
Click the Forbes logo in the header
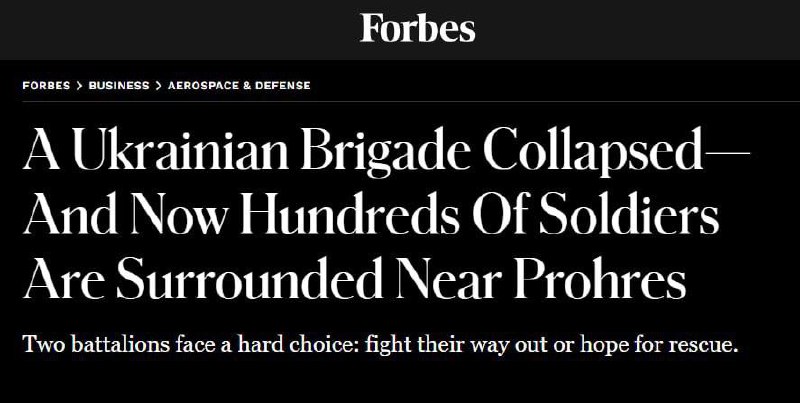pyautogui.click(x=417, y=28)
